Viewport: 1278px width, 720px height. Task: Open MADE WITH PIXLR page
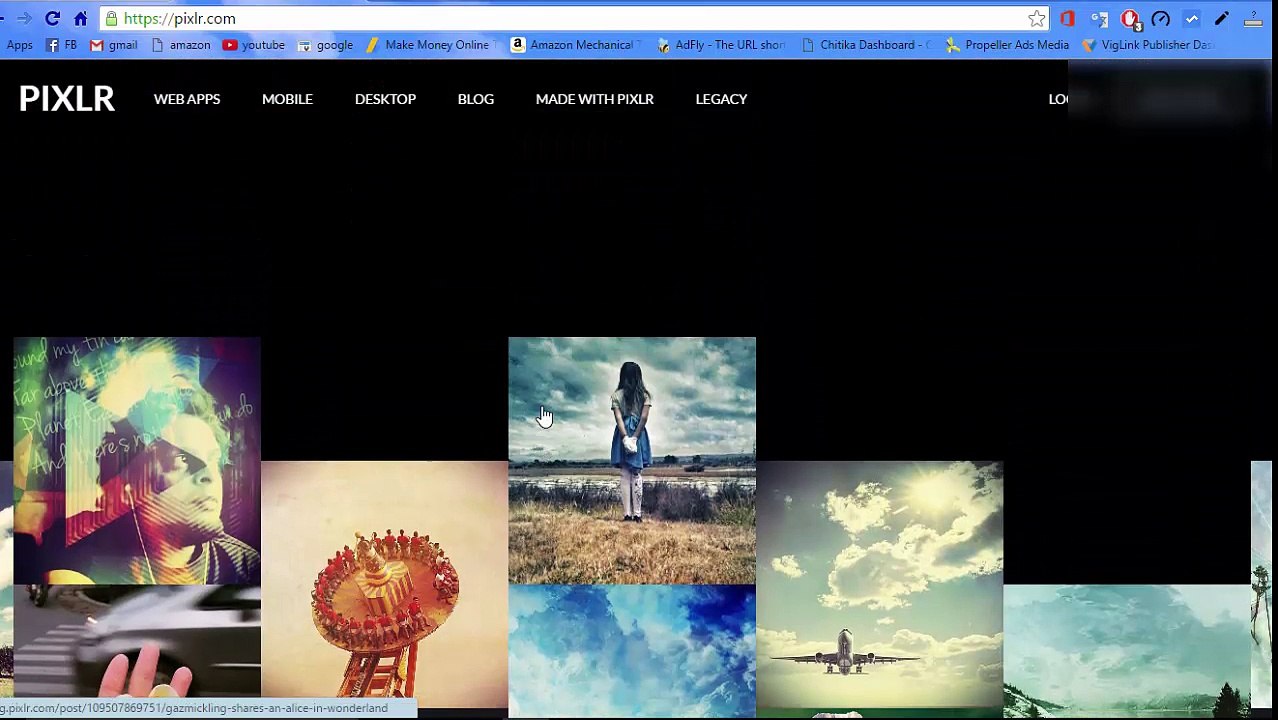[594, 99]
